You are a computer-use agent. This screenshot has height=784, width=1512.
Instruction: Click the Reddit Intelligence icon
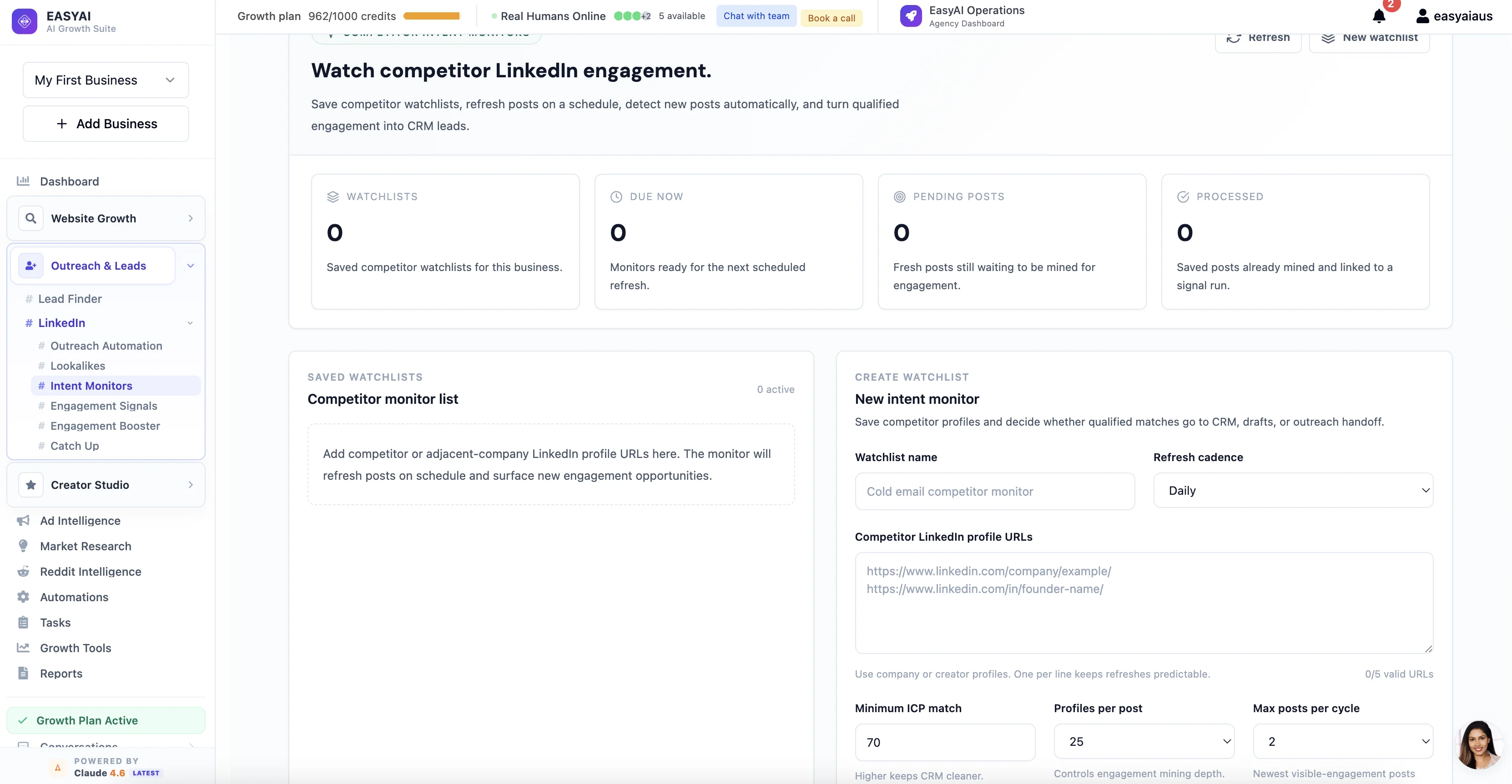[x=24, y=572]
